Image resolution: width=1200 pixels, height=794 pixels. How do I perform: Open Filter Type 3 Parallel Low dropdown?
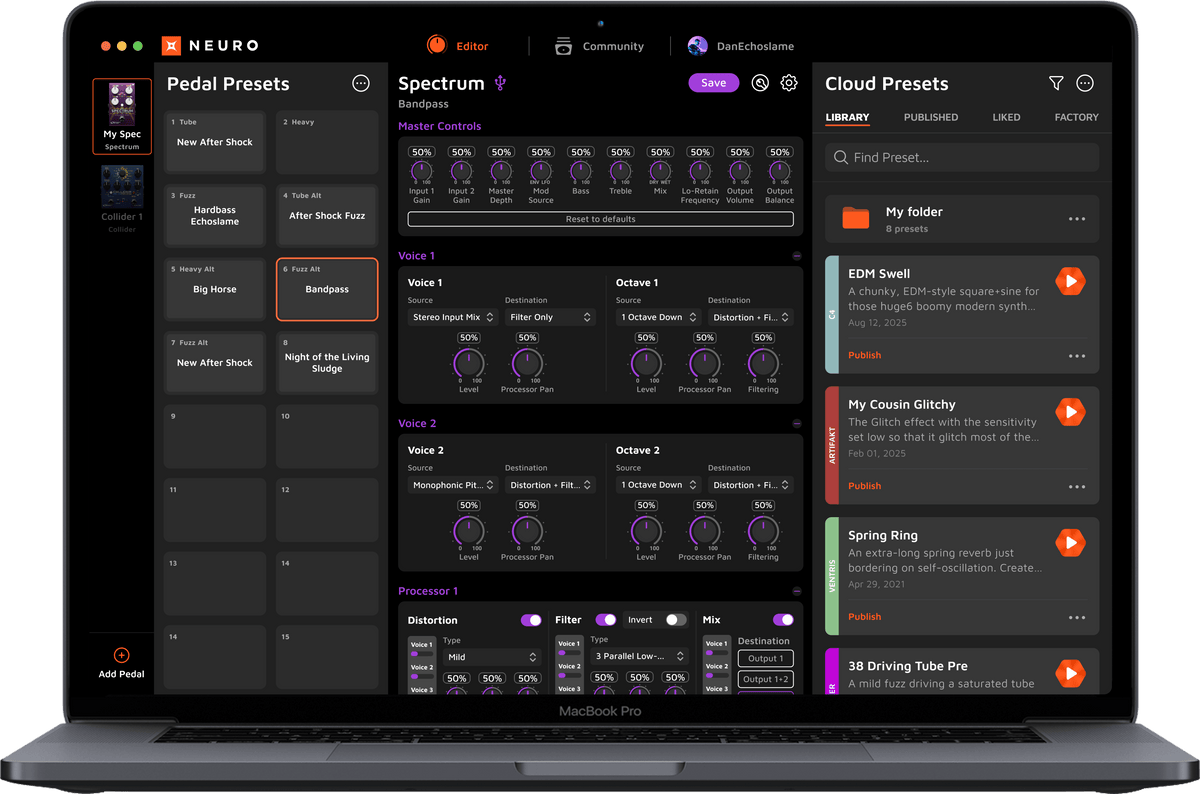(x=640, y=657)
